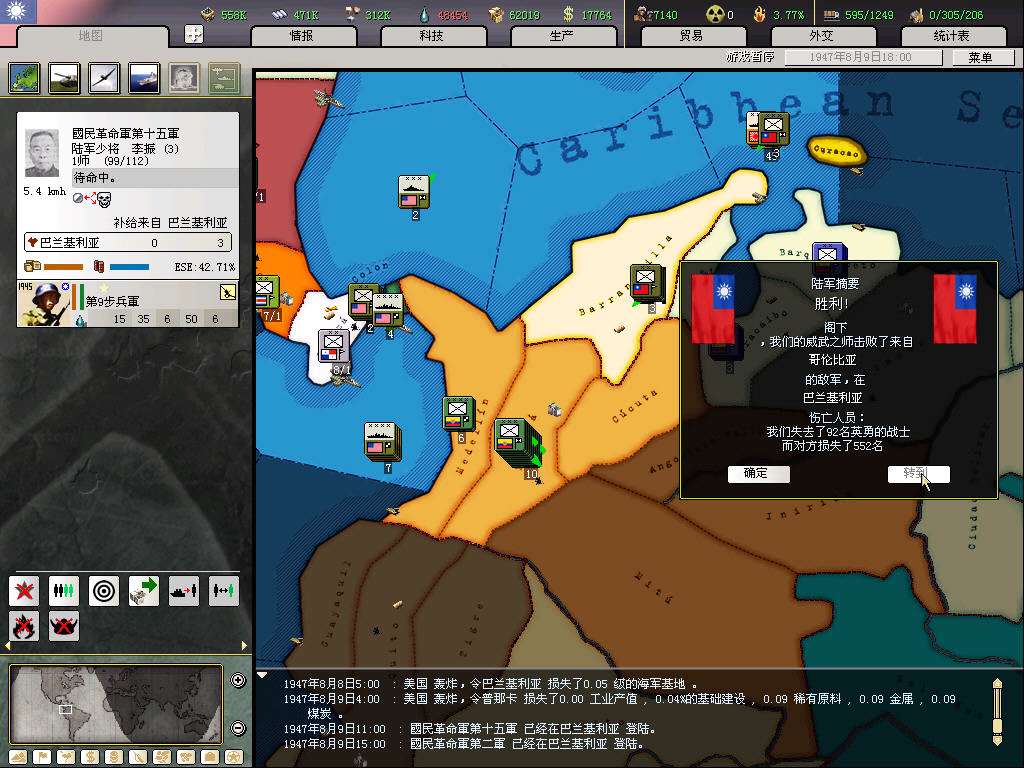The image size is (1024, 768).
Task: Click the ship-to-soldier load transport icon
Action: pyautogui.click(x=184, y=591)
